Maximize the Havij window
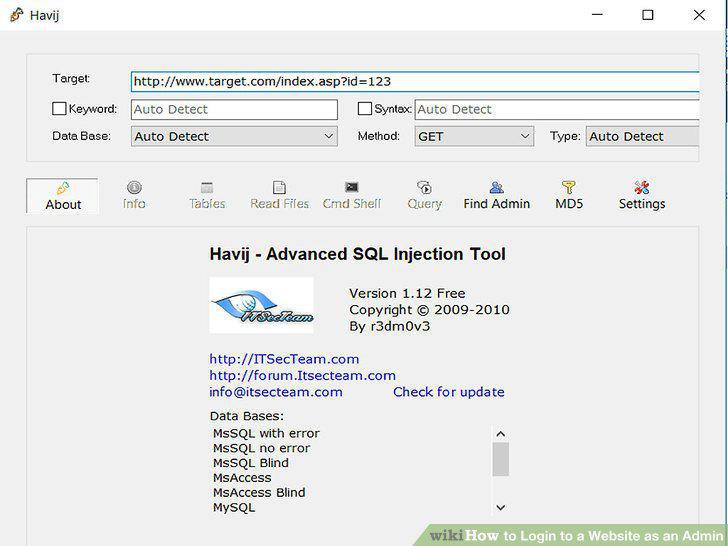 tap(648, 15)
